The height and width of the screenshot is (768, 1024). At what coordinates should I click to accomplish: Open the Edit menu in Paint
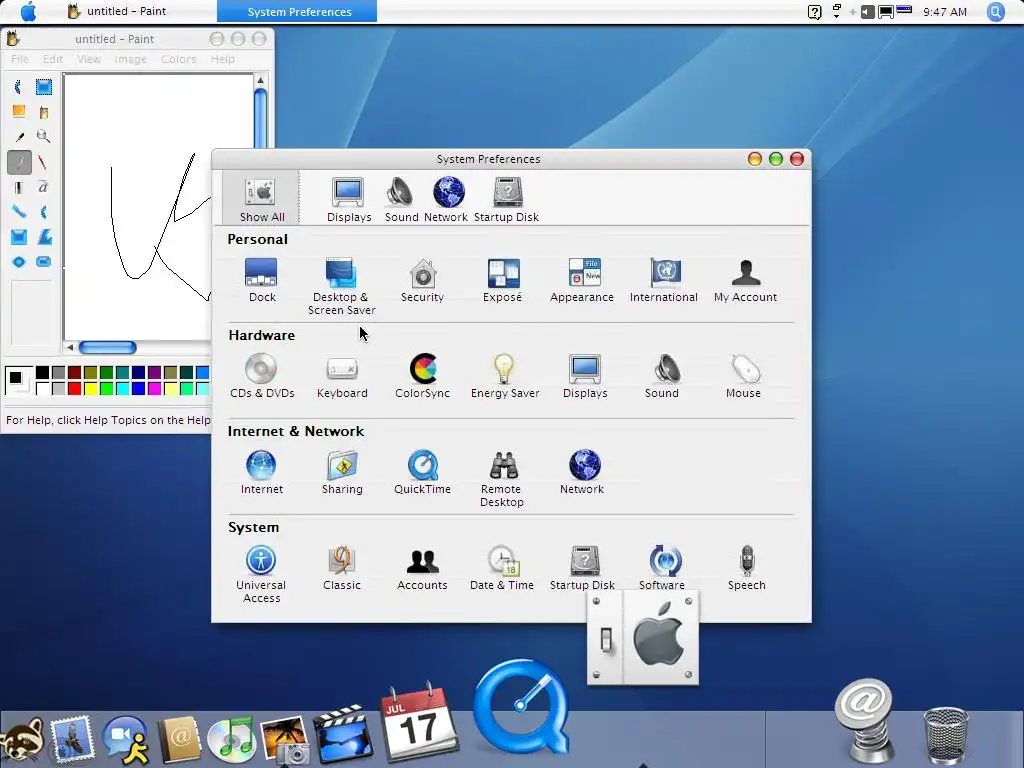tap(53, 59)
